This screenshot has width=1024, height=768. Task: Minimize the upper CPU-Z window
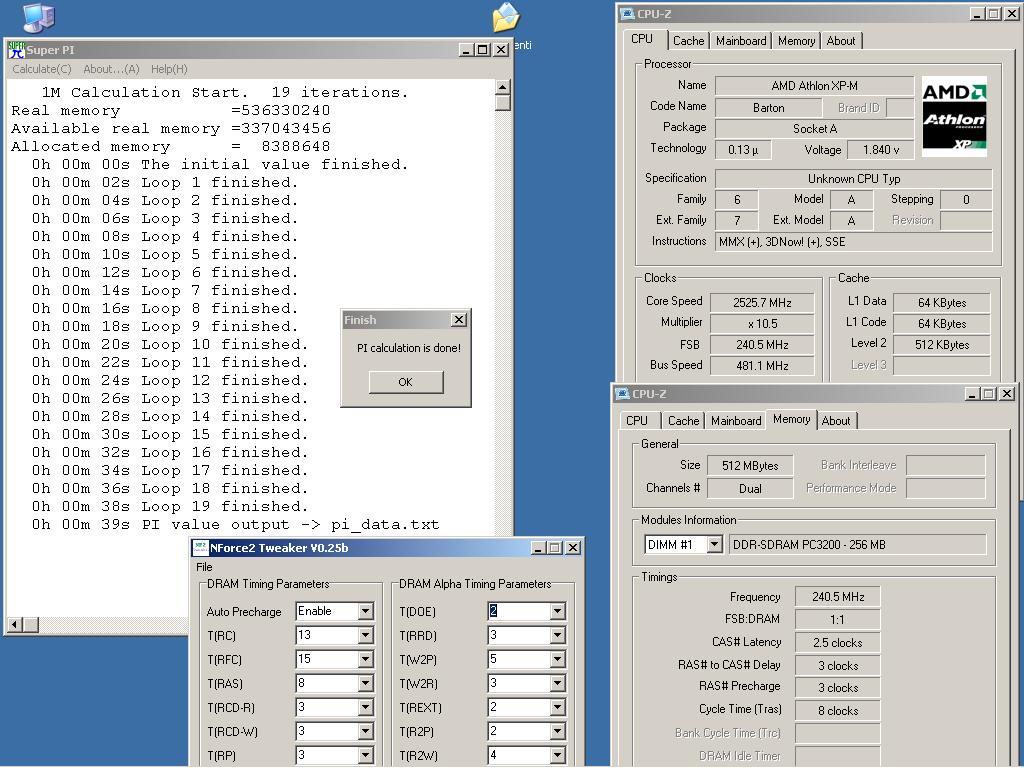point(978,13)
